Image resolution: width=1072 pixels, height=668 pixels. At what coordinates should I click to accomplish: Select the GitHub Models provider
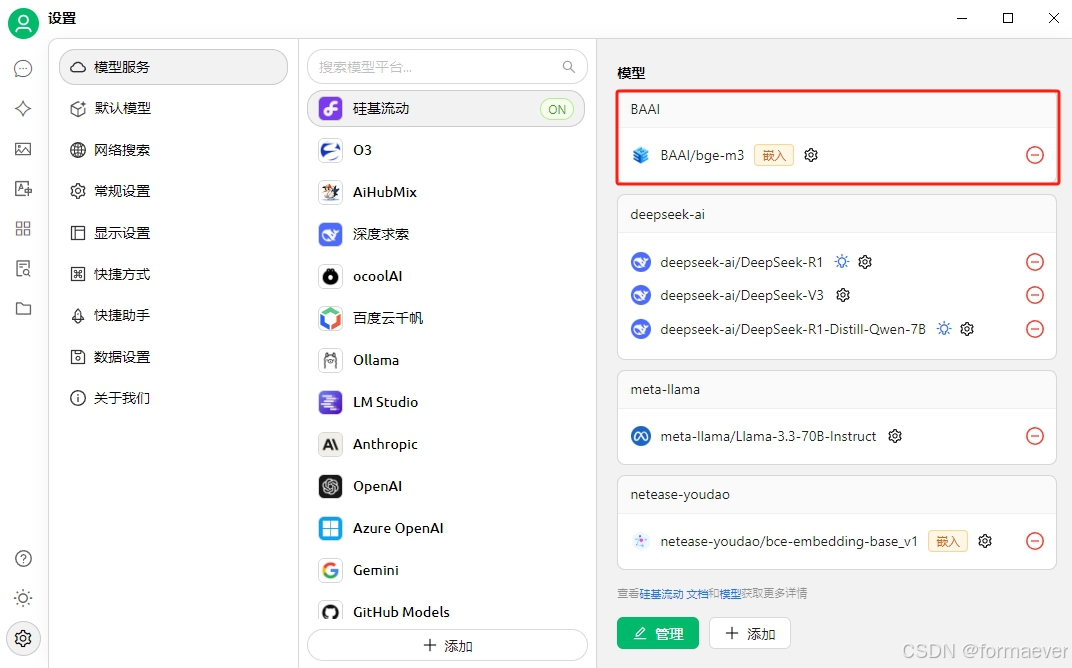[x=447, y=611]
